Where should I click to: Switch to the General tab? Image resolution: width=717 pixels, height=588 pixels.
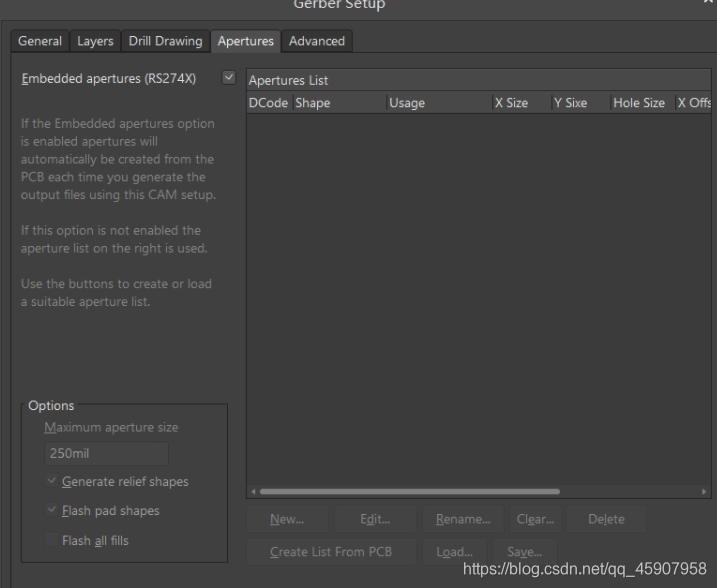[x=40, y=41]
